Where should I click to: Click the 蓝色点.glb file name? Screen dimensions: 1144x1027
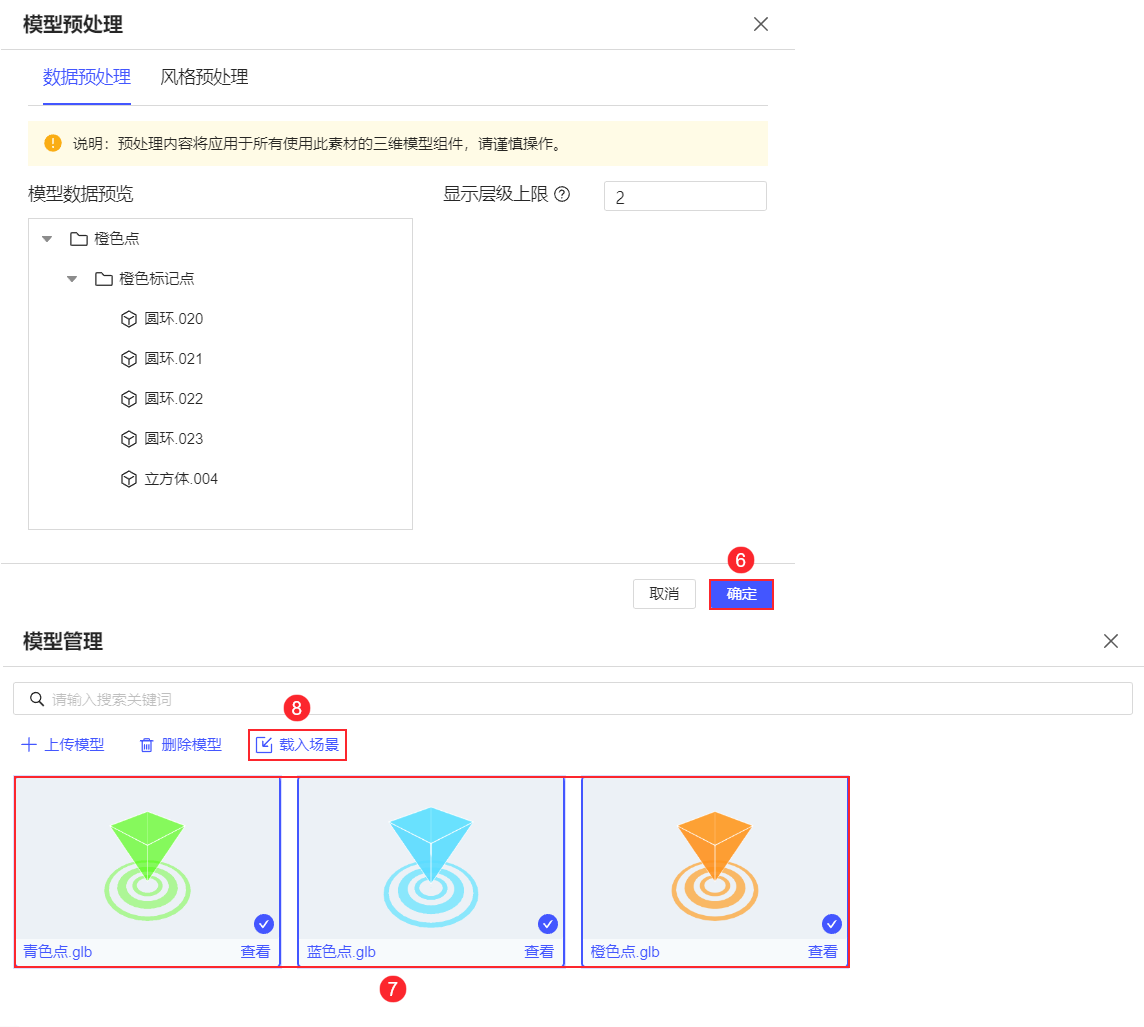coord(341,952)
